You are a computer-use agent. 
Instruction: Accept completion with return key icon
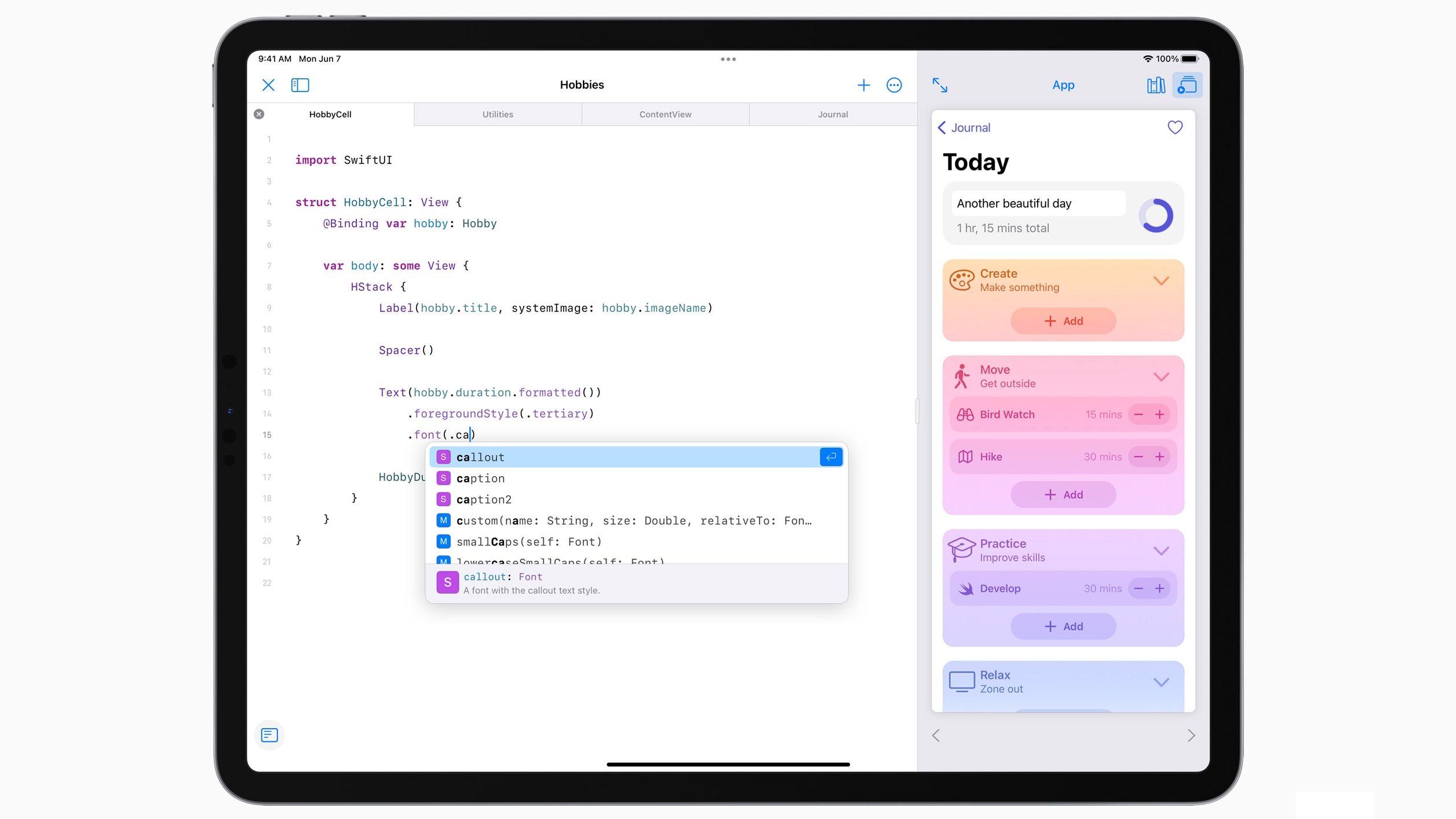(831, 457)
